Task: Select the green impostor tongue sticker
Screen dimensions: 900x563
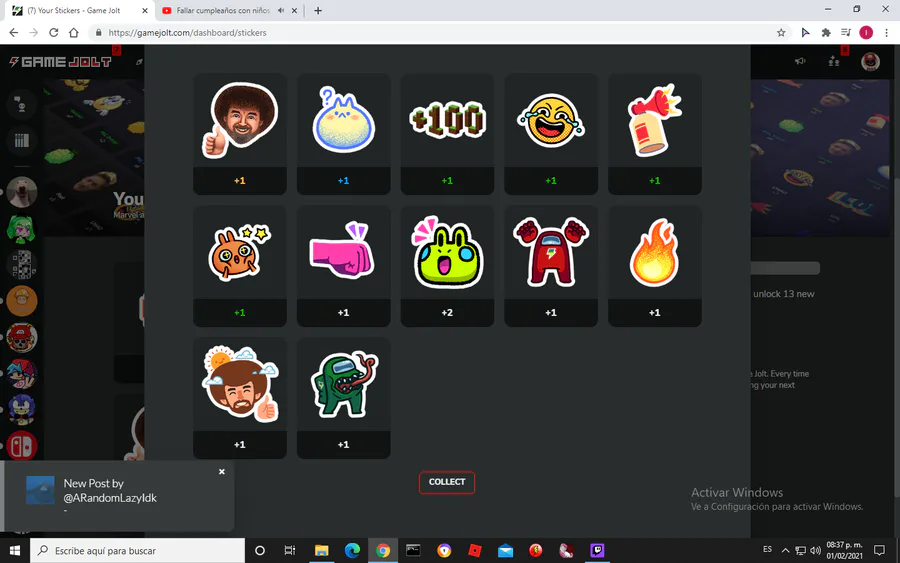Action: (x=343, y=385)
